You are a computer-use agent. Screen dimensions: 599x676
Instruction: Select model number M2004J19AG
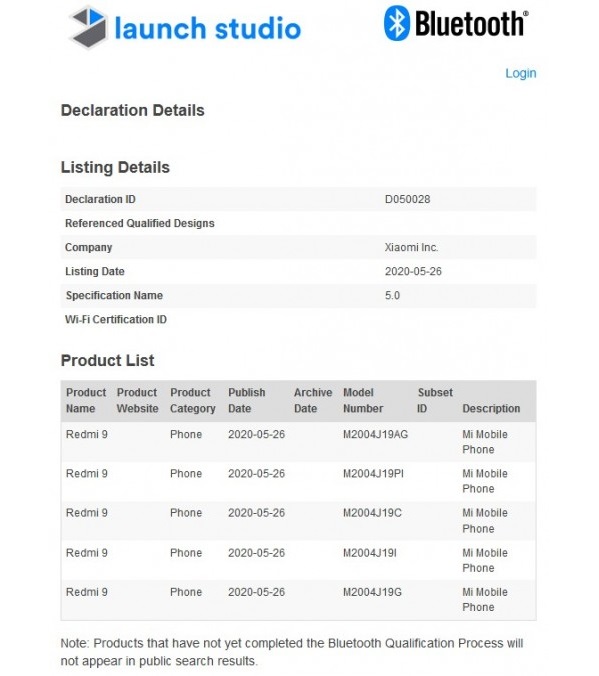click(375, 435)
